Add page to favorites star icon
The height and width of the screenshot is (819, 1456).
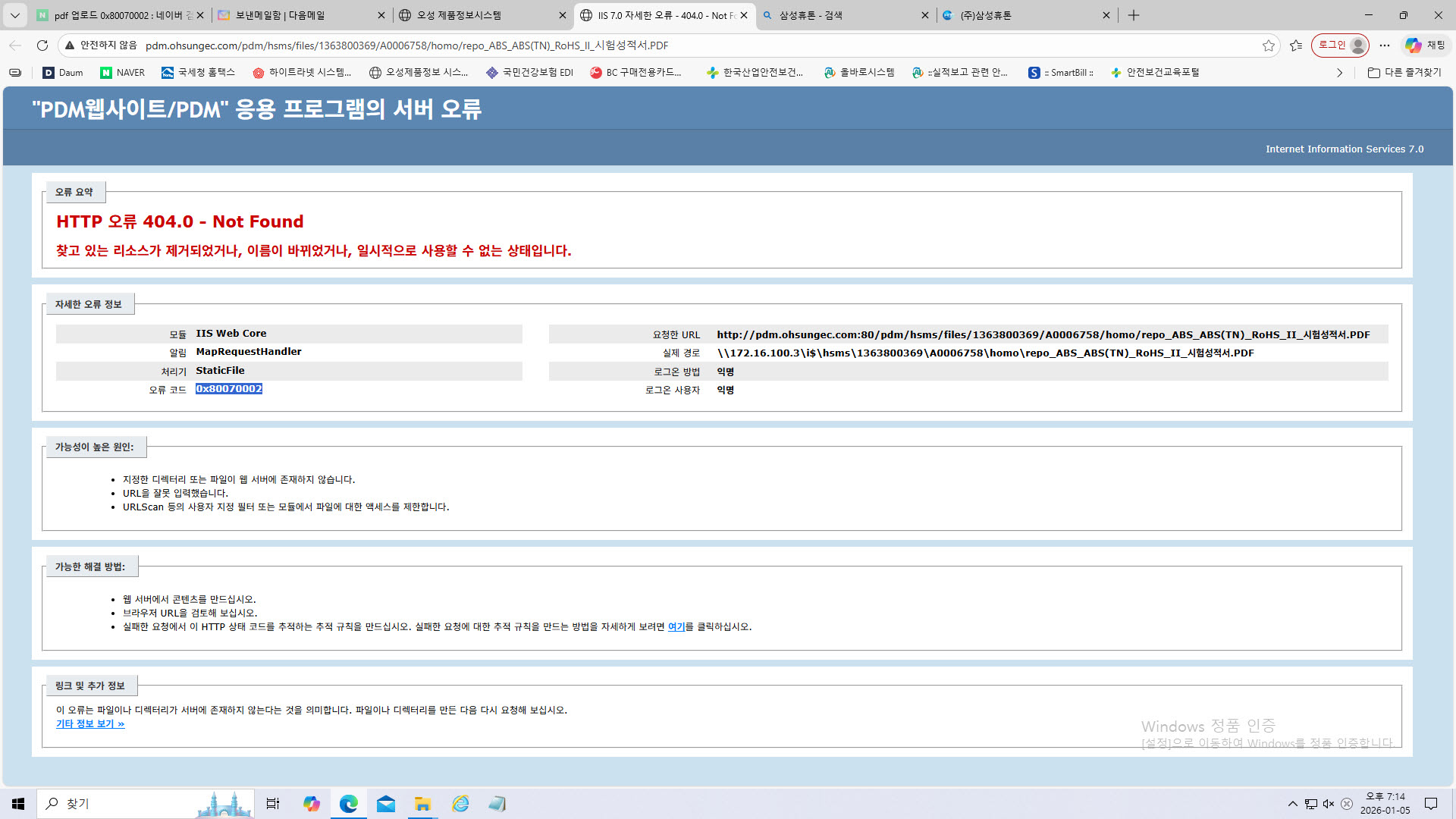click(x=1268, y=45)
